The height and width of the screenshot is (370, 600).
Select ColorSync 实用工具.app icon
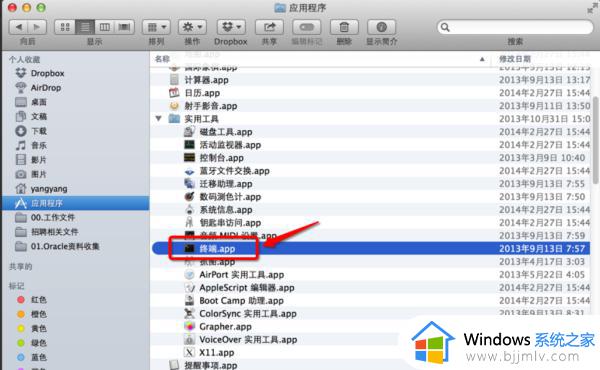[x=189, y=313]
